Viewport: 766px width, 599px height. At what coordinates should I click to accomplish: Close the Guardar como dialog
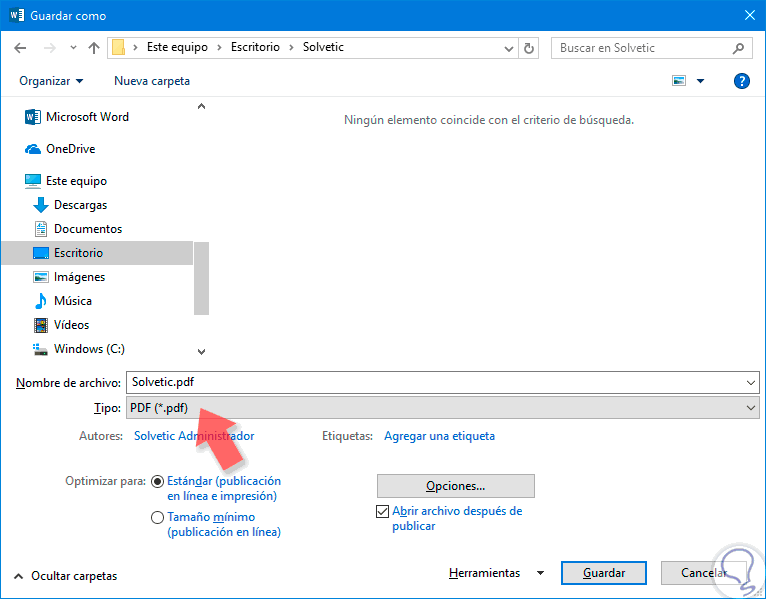click(x=750, y=15)
